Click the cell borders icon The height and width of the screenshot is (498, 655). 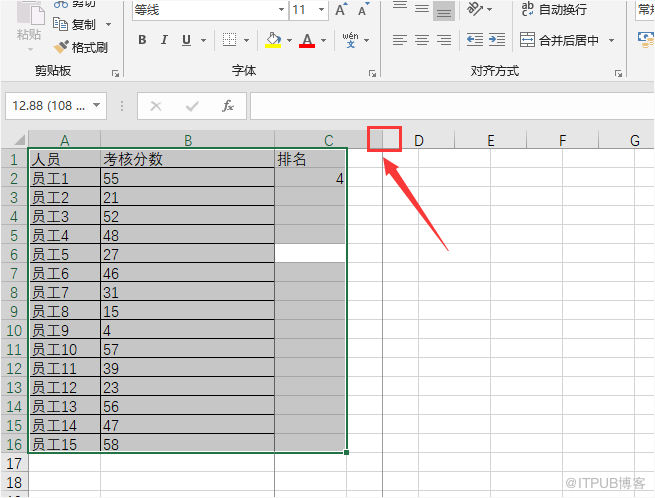229,40
